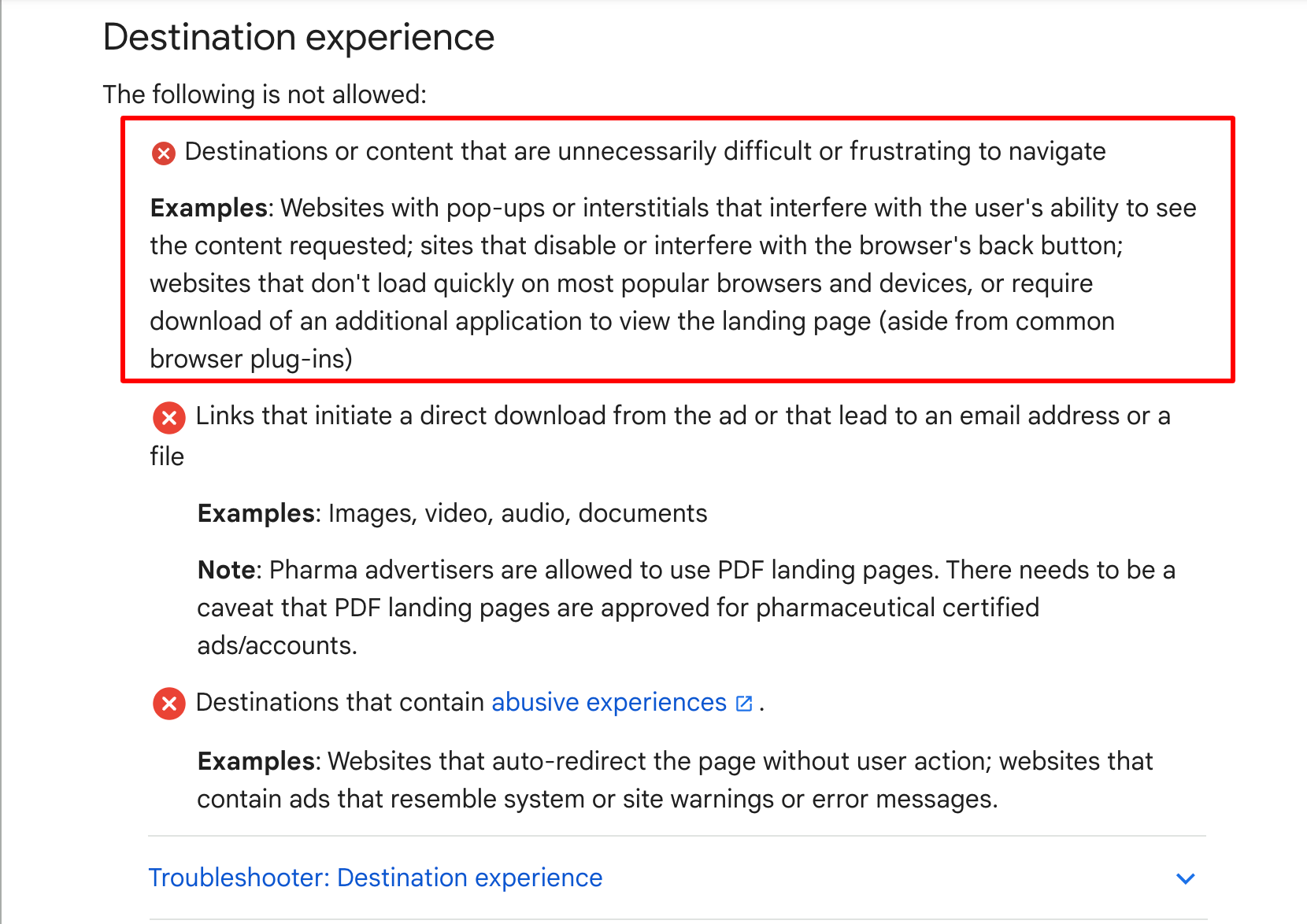This screenshot has height=924, width=1307.
Task: Click bold 'Examples' before 'Websites that auto-redirect'
Action: pos(256,761)
